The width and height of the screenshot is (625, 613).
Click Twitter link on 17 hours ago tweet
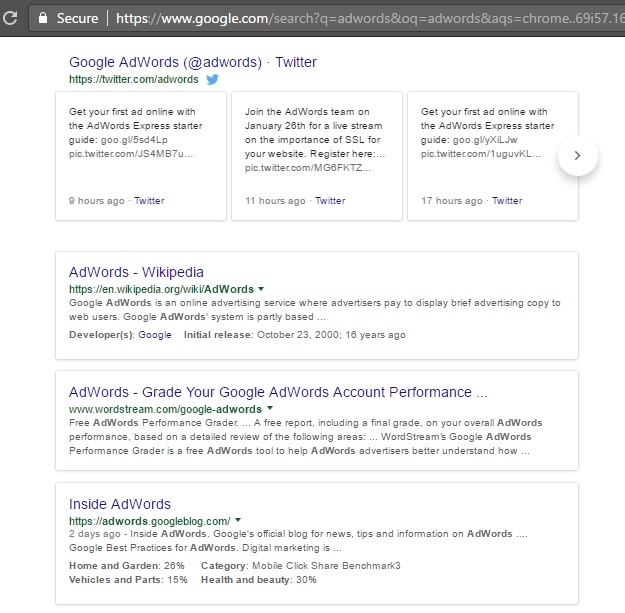coord(507,200)
